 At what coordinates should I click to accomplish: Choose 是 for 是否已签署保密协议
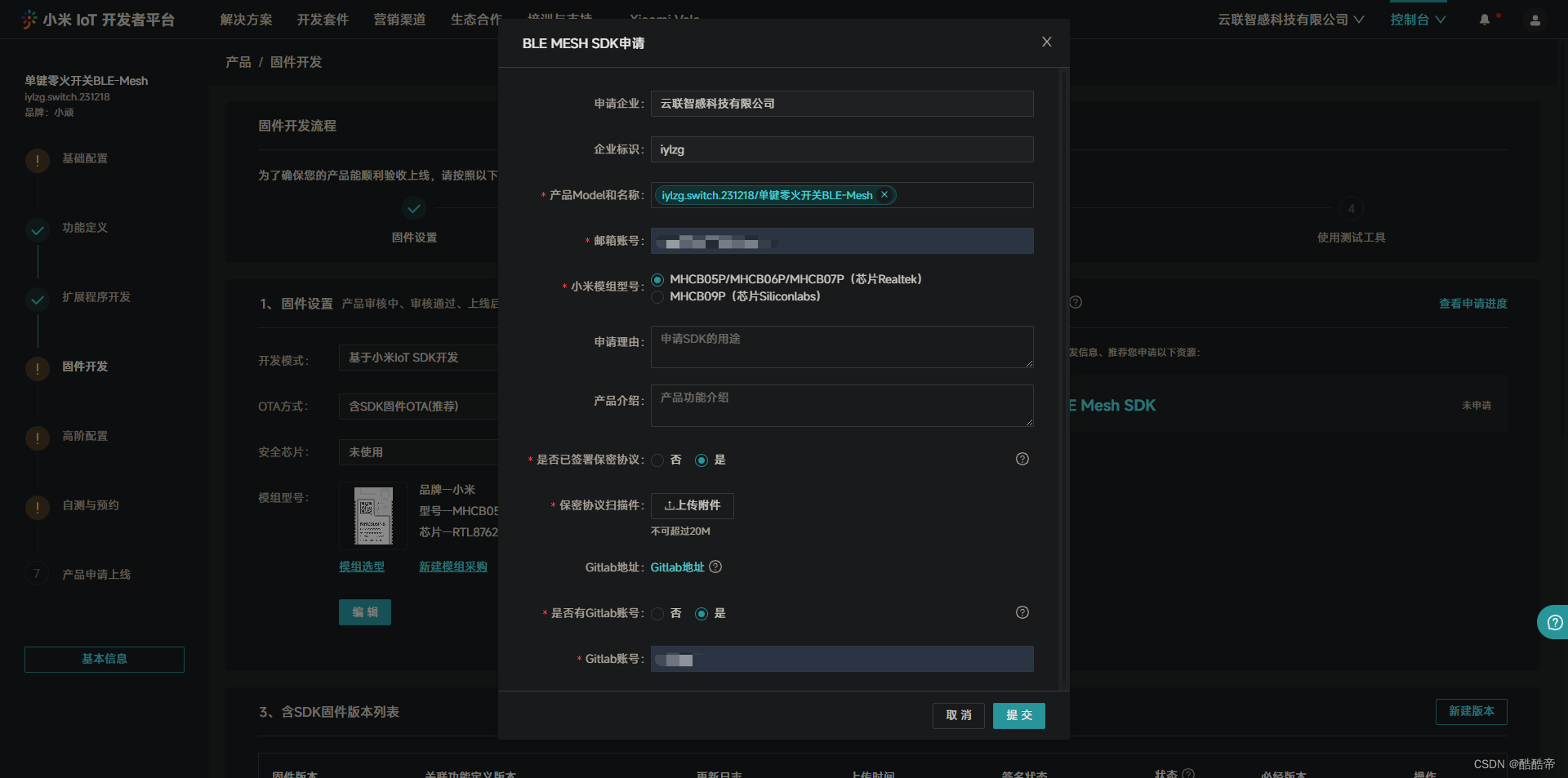pyautogui.click(x=702, y=460)
